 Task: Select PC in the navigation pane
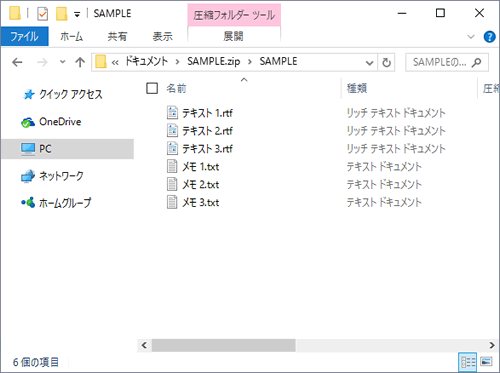[68, 149]
